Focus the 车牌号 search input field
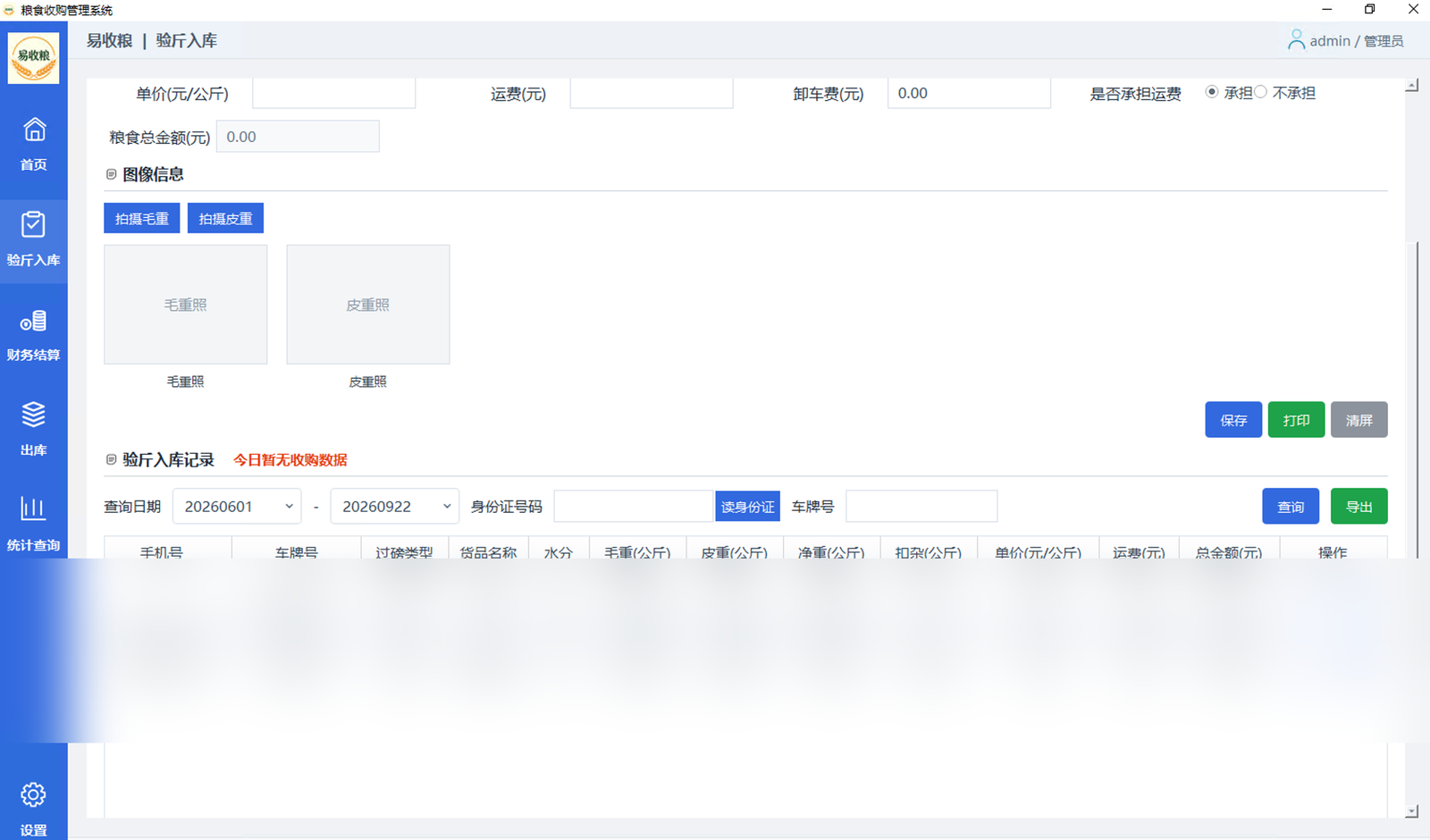Screen dimensions: 1430x840 [921, 507]
